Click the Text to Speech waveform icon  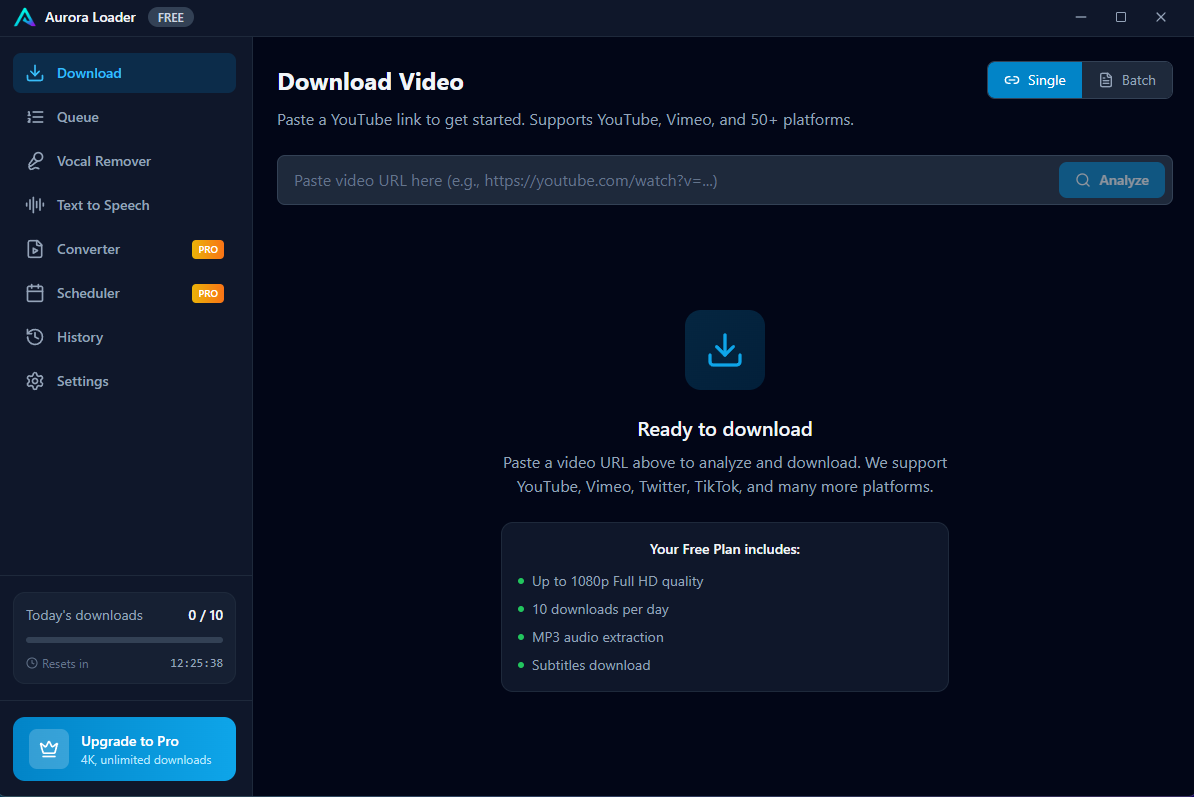pyautogui.click(x=35, y=205)
